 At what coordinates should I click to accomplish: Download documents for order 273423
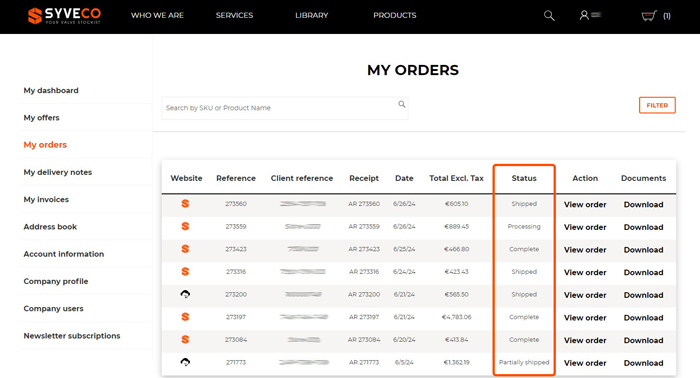(x=643, y=250)
